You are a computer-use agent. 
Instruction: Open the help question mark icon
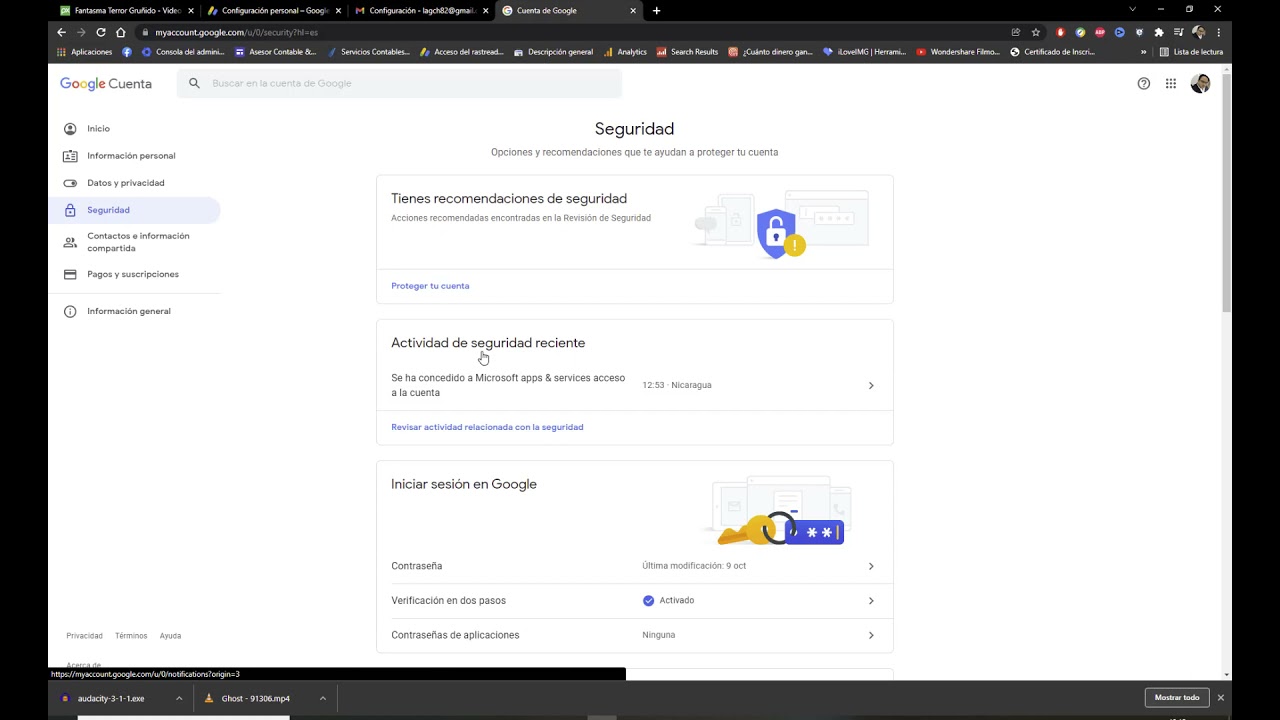[x=1144, y=83]
